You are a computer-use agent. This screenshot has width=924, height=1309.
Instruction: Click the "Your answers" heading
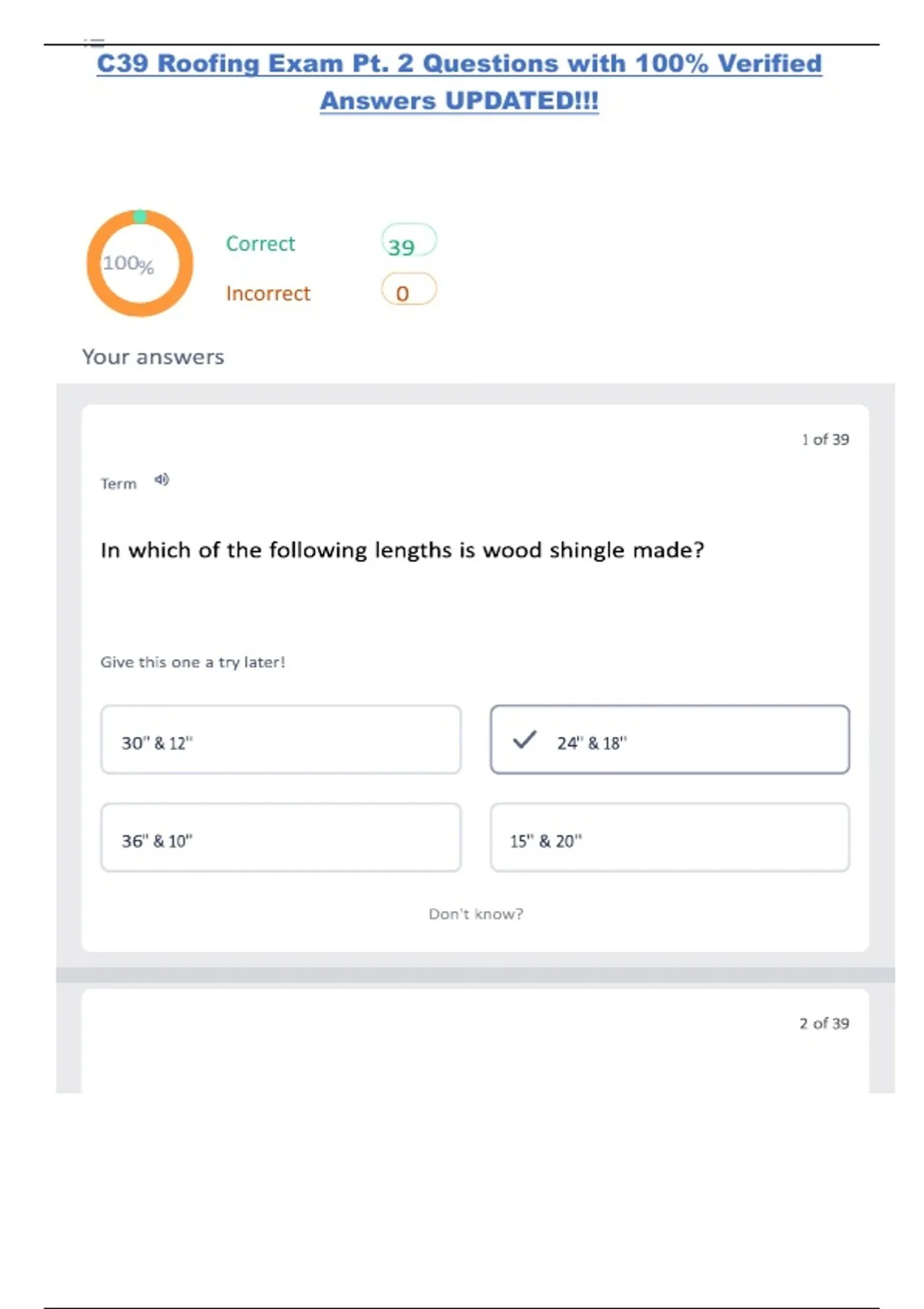click(x=153, y=357)
